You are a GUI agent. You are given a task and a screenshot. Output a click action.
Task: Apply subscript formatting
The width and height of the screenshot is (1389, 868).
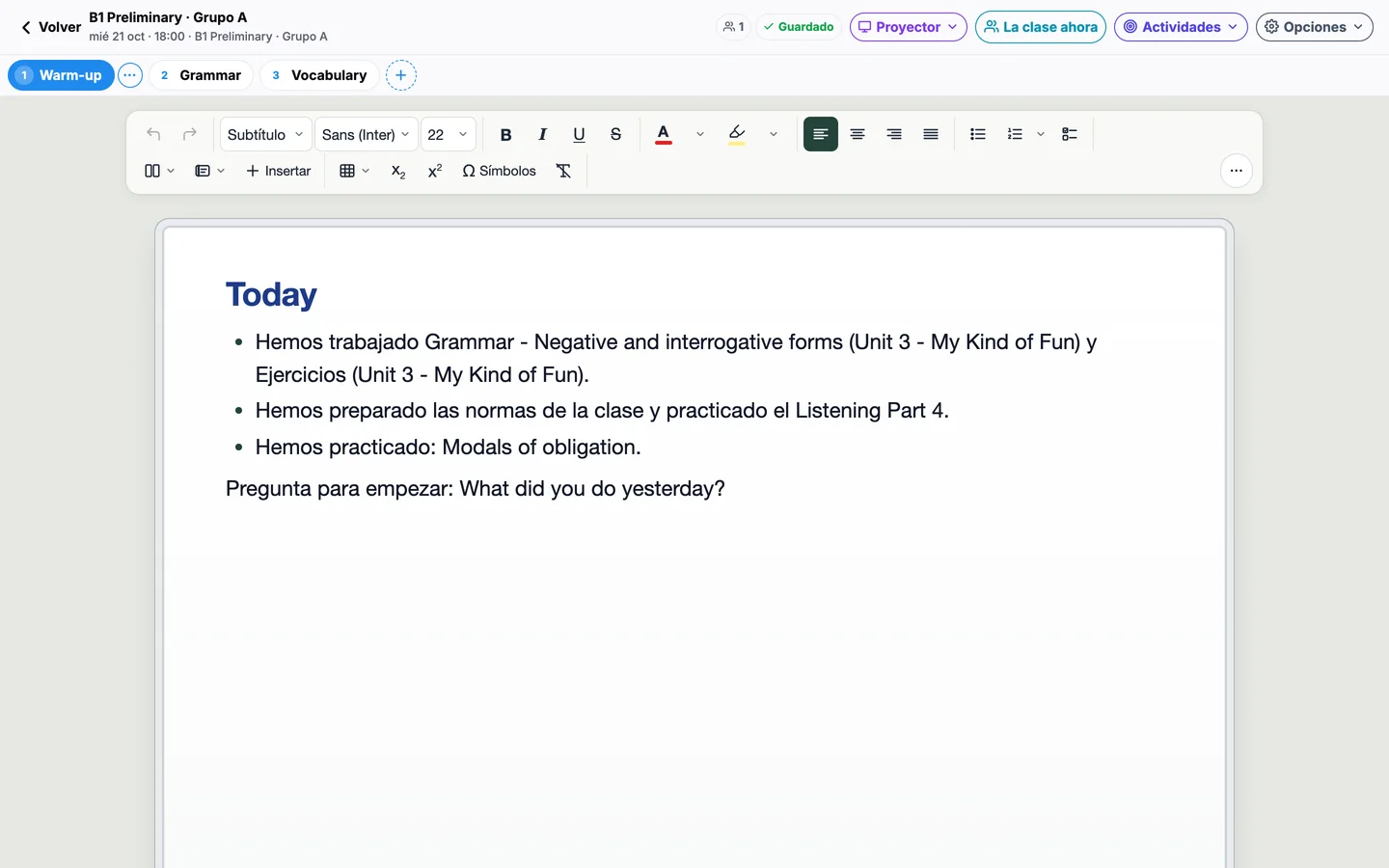tap(398, 171)
